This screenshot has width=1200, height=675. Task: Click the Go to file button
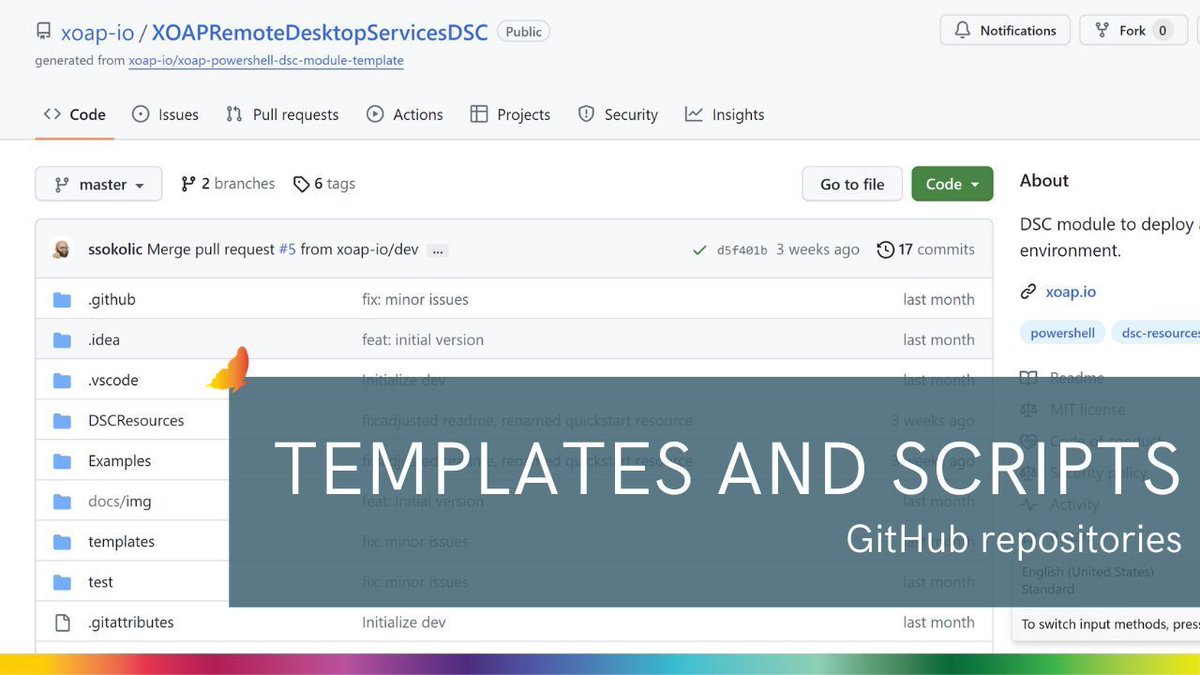pyautogui.click(x=852, y=184)
